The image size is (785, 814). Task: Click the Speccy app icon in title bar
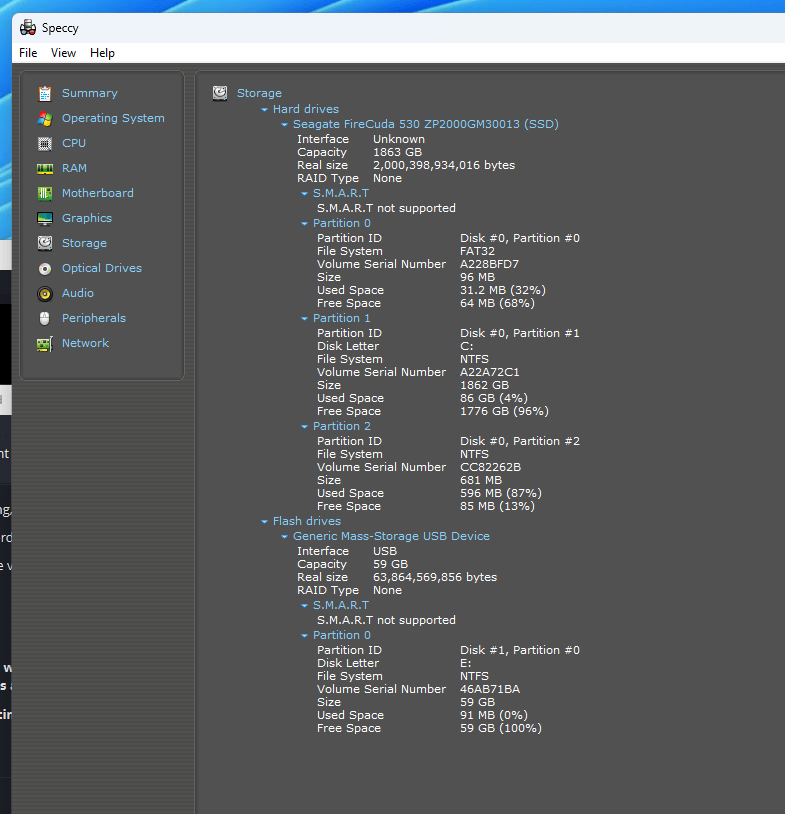[x=28, y=28]
